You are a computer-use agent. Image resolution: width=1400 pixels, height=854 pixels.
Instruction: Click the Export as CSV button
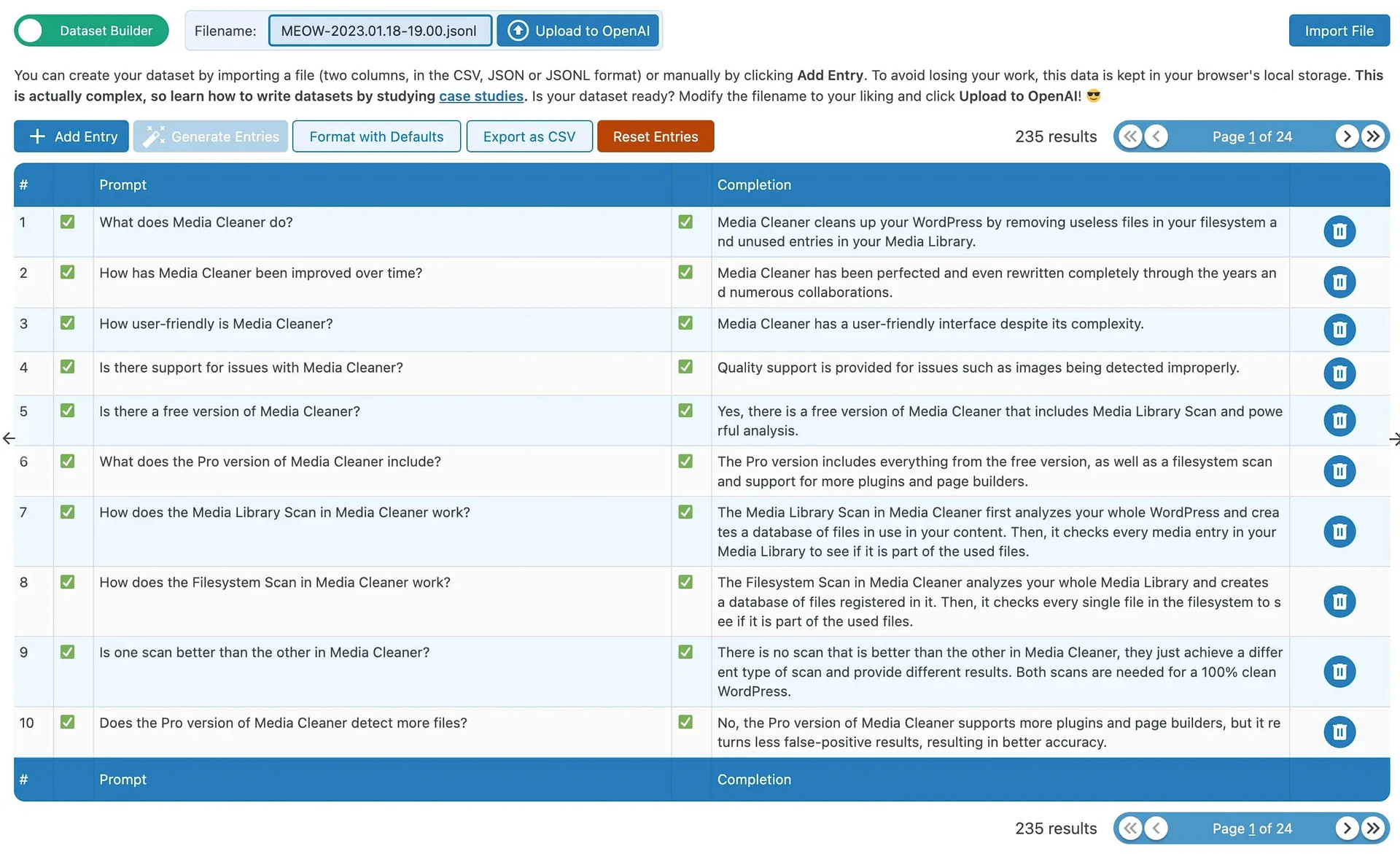(529, 135)
